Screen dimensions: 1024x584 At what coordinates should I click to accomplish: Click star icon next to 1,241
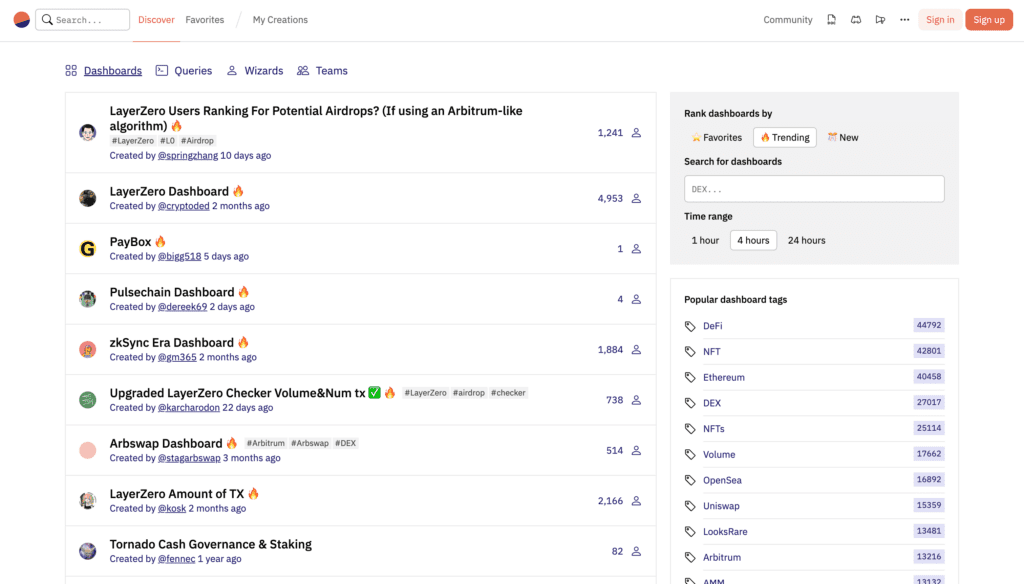[636, 133]
